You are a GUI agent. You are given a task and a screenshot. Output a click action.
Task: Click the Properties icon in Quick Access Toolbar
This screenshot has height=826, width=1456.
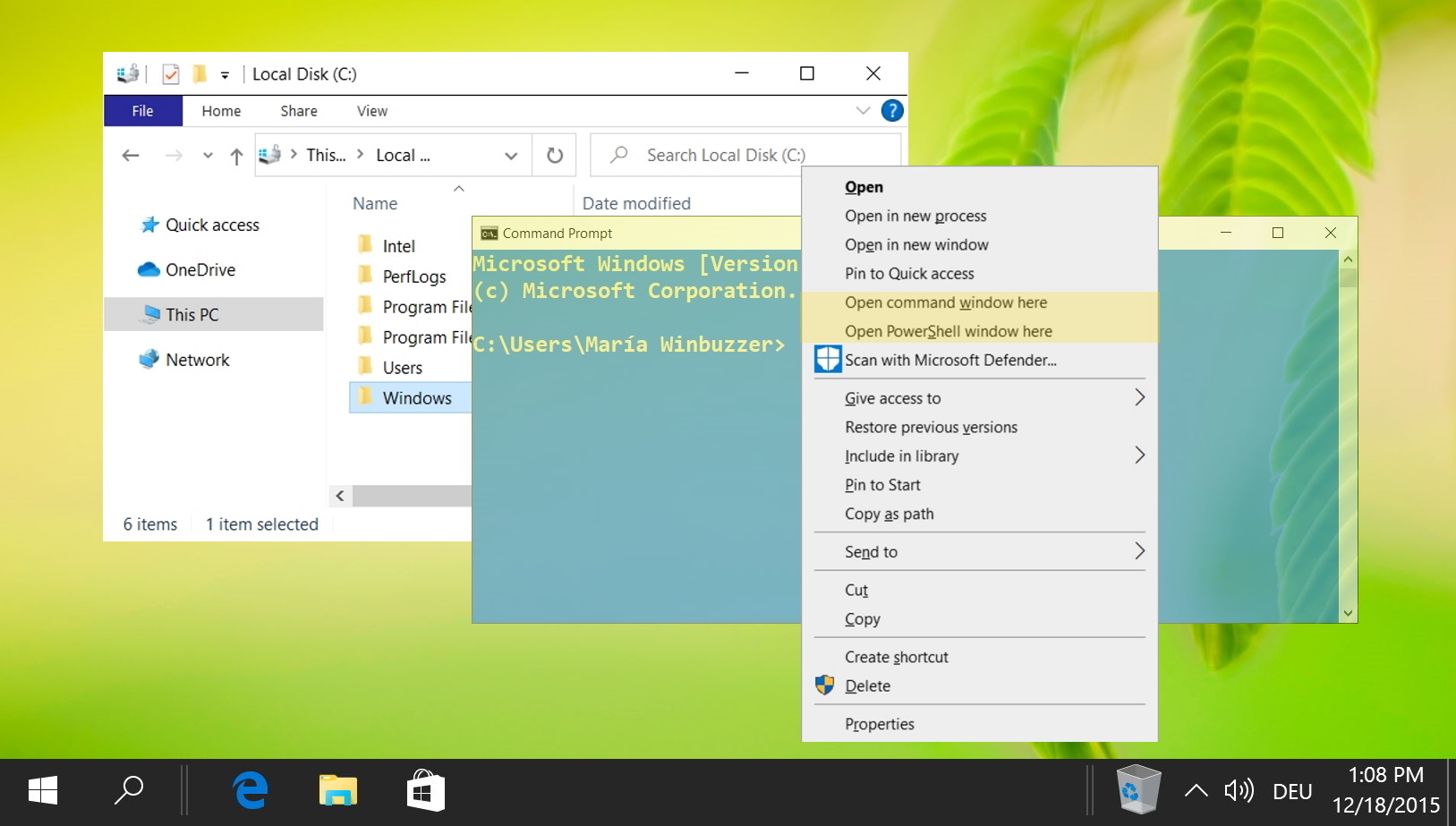[x=169, y=73]
